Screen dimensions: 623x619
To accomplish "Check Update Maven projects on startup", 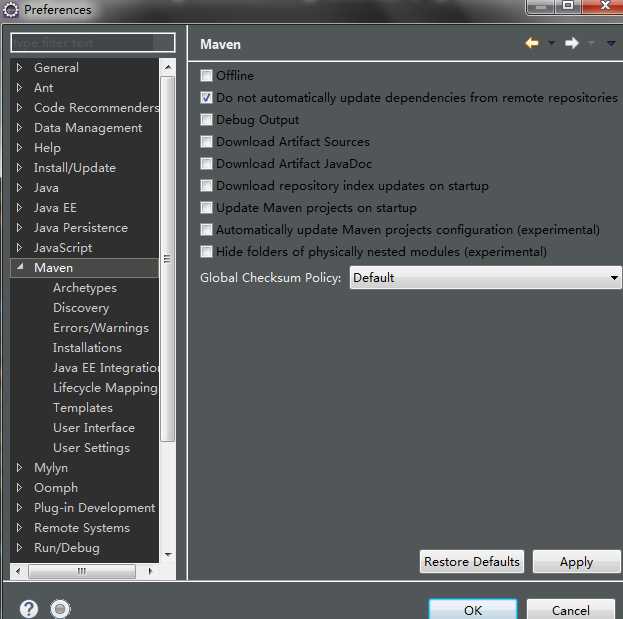I will click(206, 207).
